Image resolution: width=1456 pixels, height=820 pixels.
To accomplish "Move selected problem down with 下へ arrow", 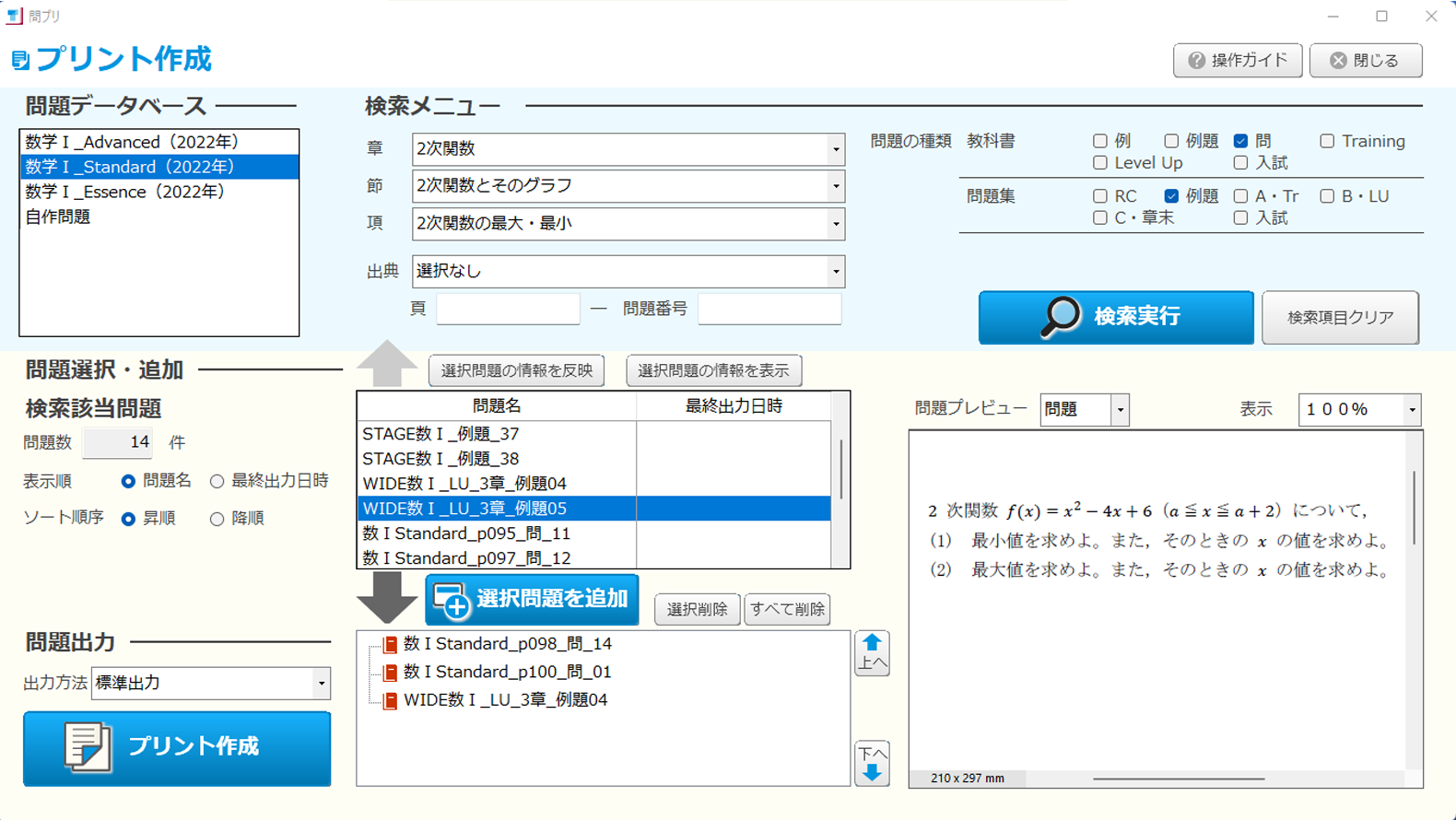I will [x=872, y=763].
